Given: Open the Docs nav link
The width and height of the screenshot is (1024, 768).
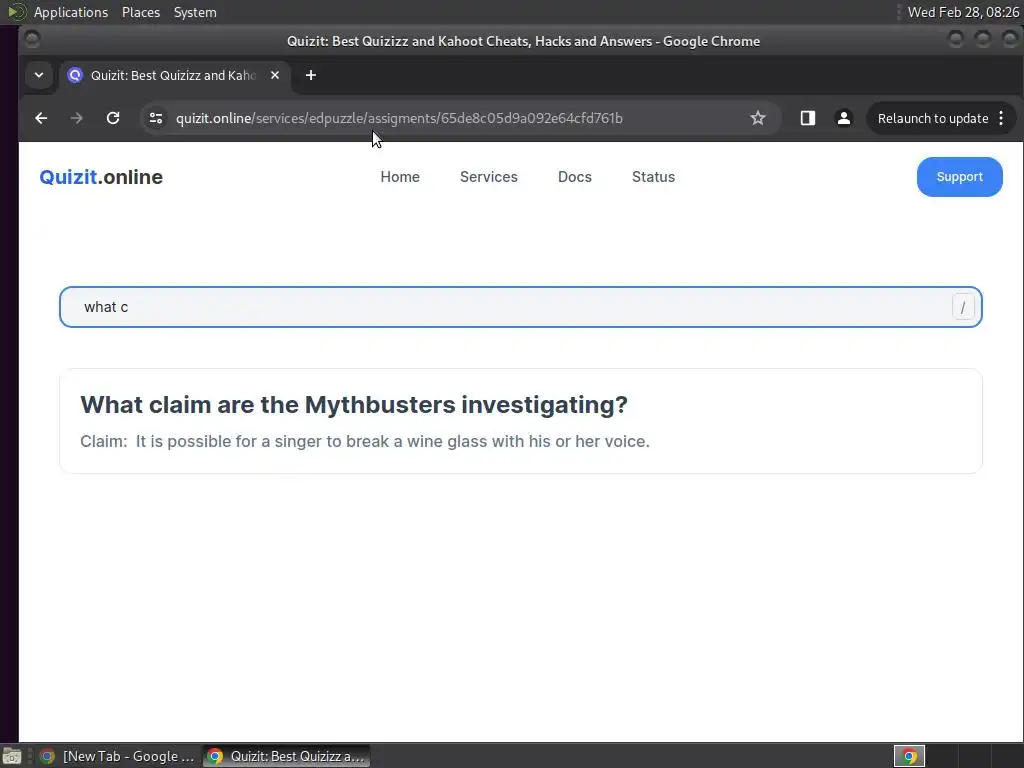Looking at the screenshot, I should 575,177.
